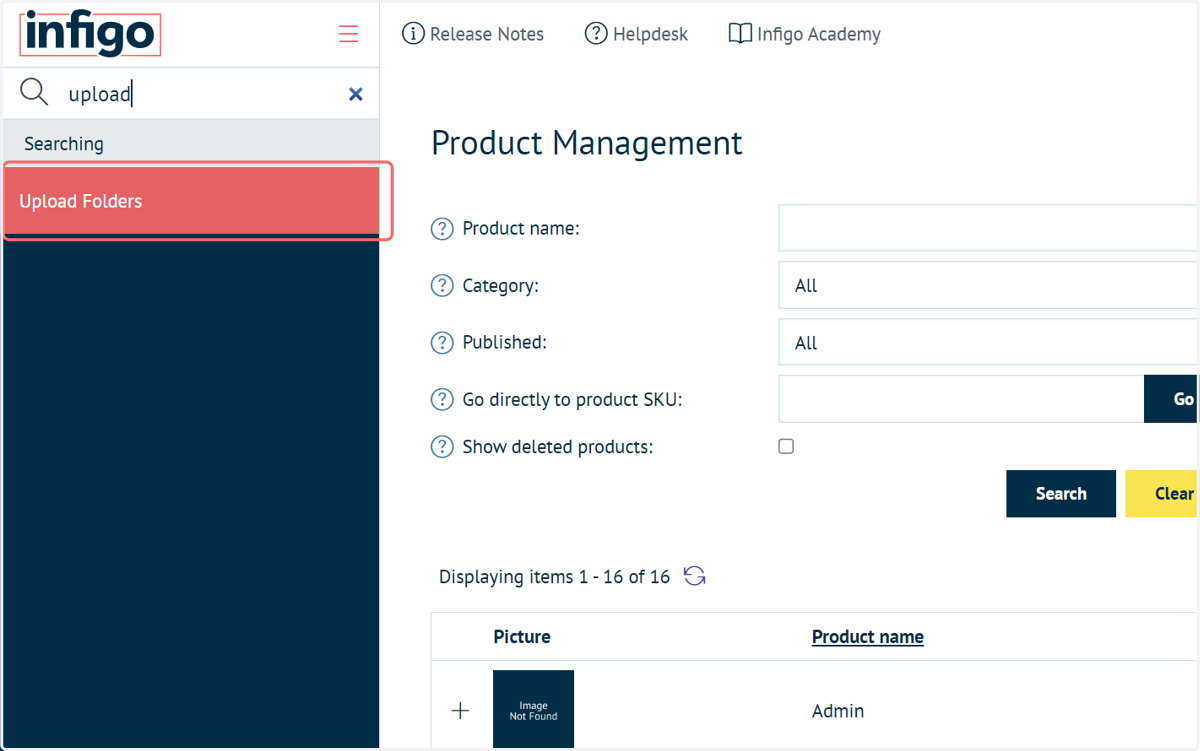Show help tooltip icon for Product name
The image size is (1200, 751).
(442, 229)
